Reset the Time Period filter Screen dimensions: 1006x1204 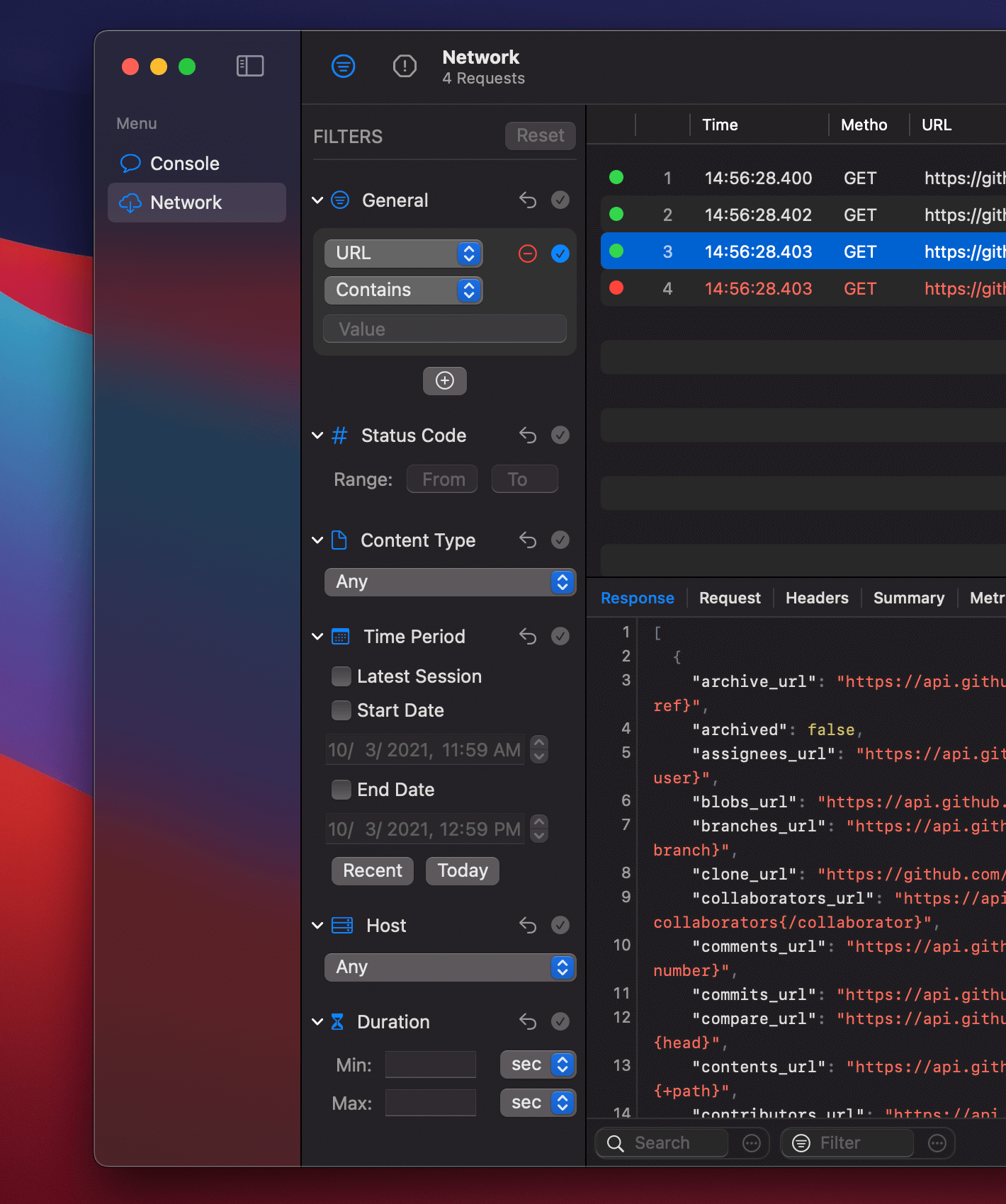[528, 636]
